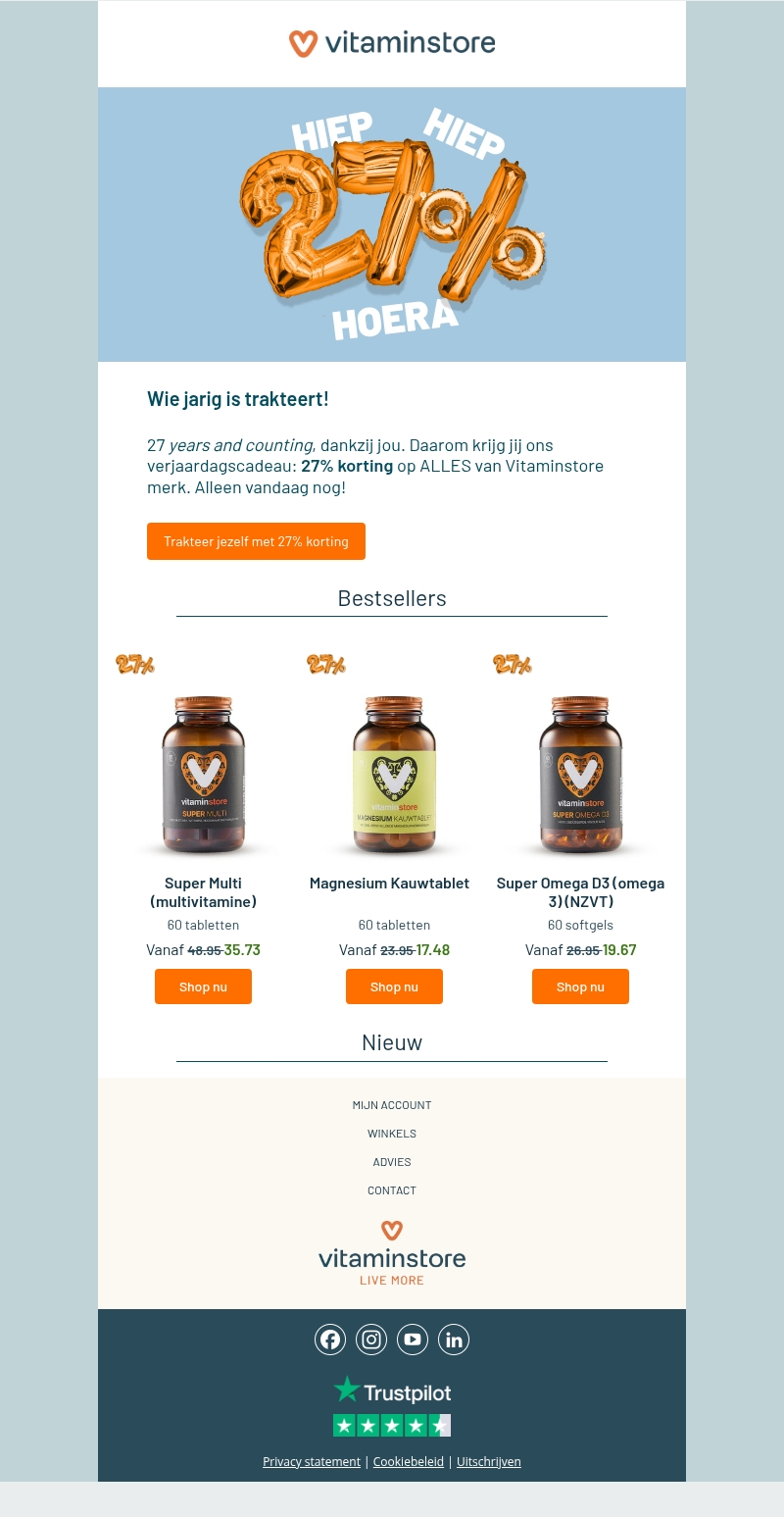
Task: Click the vitaminstore logo in header
Action: coord(392,43)
